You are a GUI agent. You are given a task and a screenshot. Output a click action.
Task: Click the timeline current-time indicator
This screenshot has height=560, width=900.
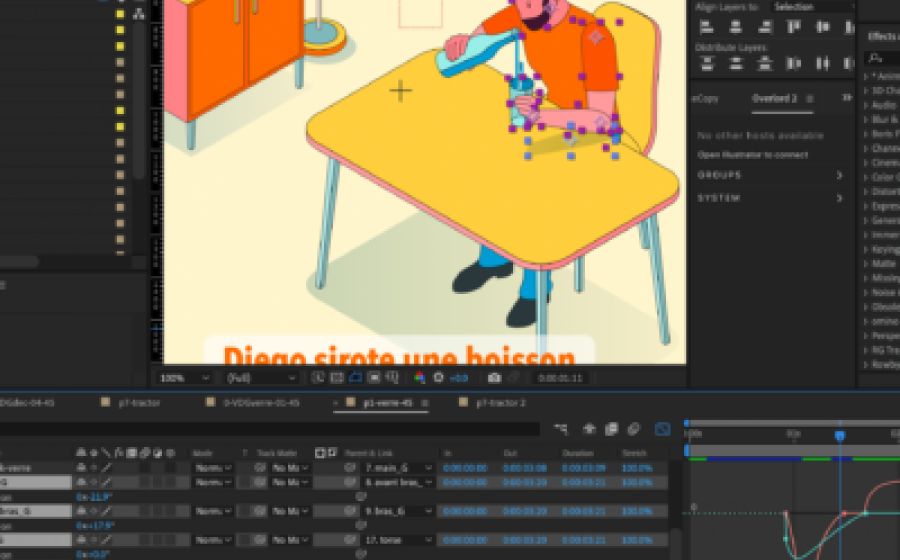click(839, 435)
